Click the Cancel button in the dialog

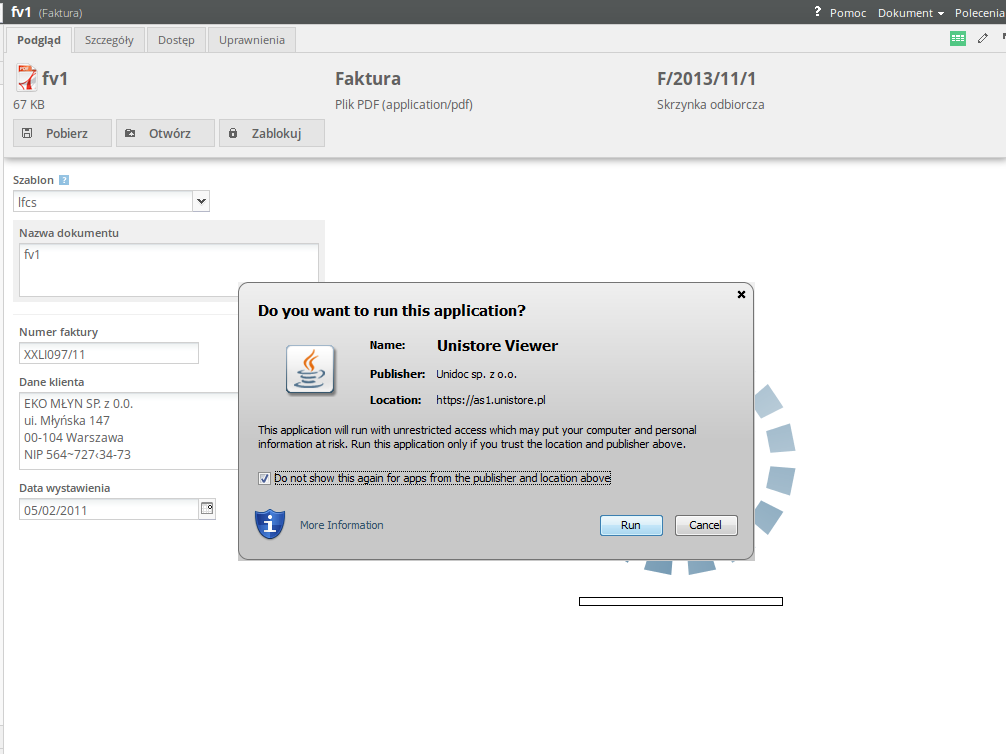coord(706,525)
